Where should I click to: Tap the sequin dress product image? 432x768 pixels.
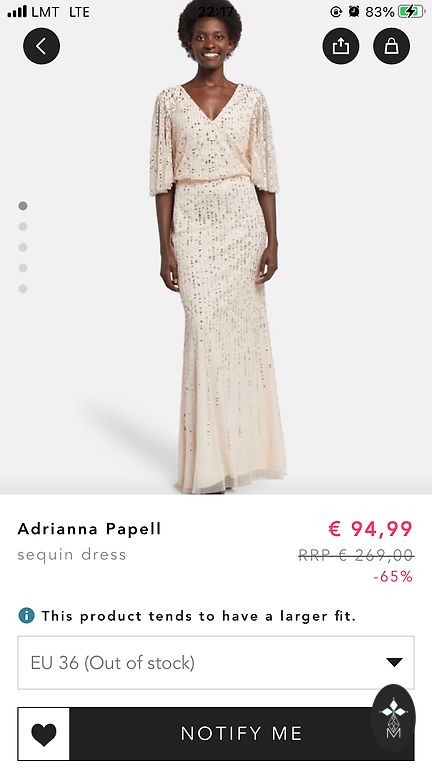216,247
